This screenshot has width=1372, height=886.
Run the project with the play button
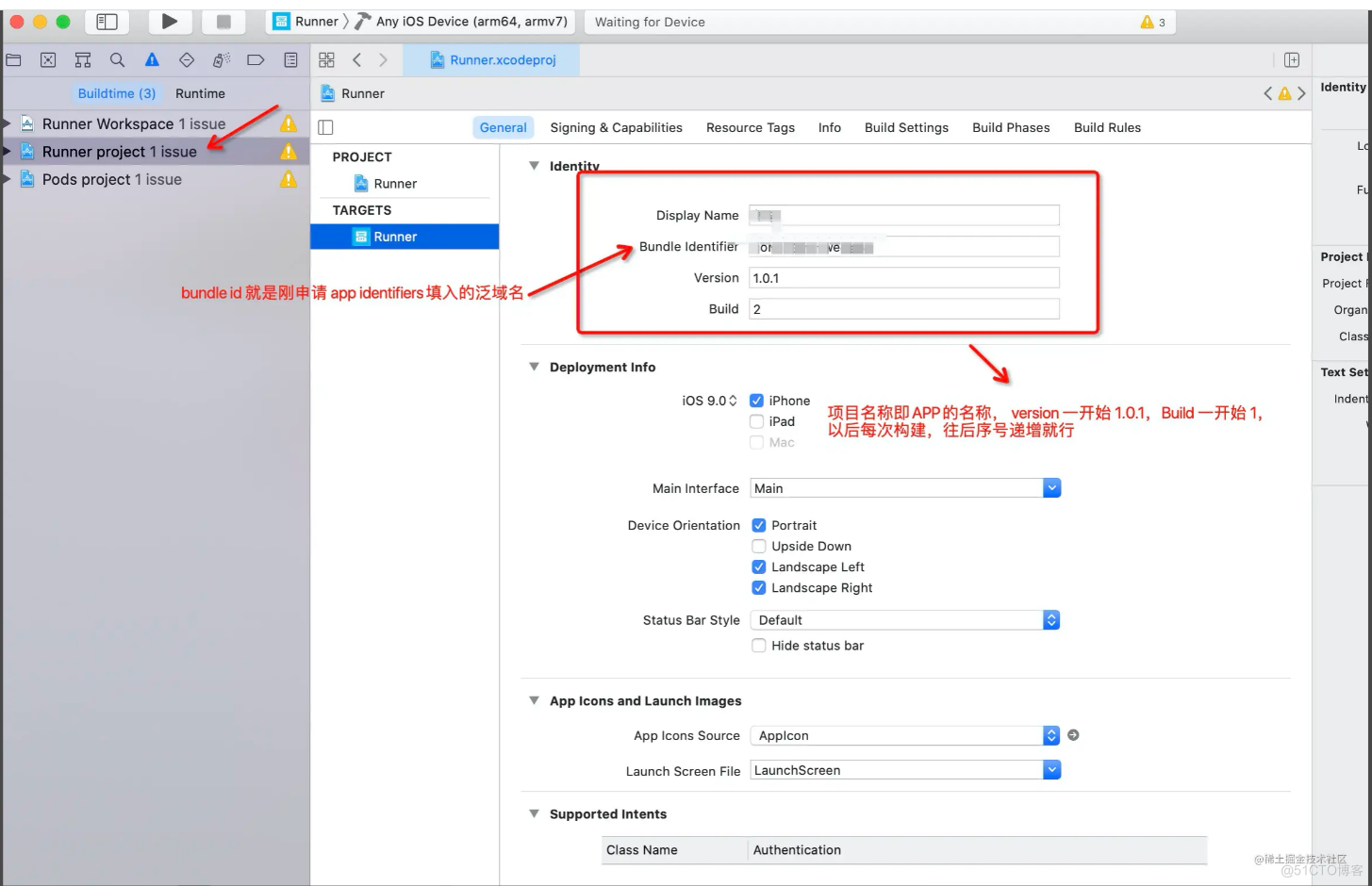(169, 21)
